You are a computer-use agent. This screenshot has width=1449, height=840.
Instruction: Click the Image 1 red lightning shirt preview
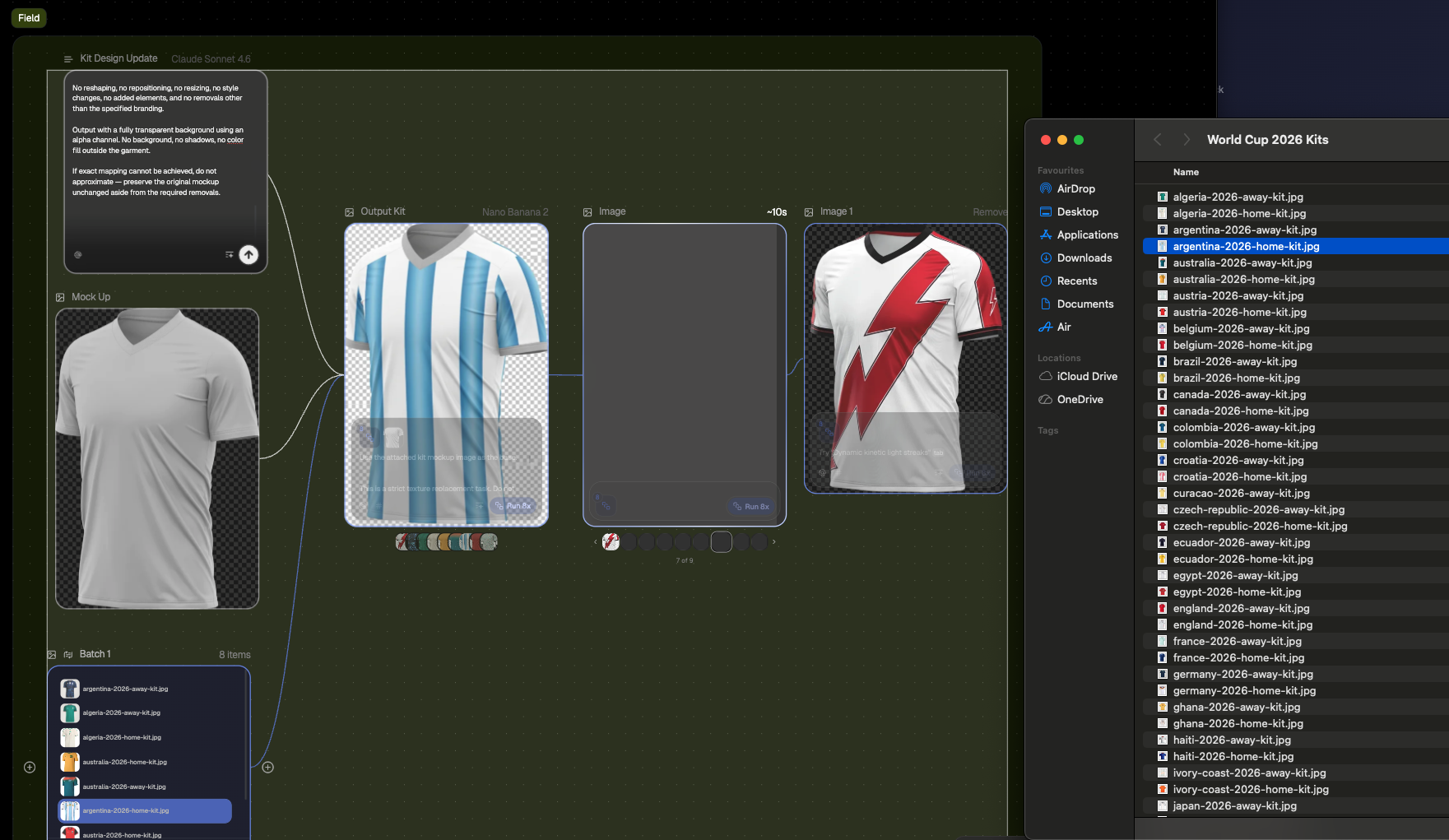(905, 359)
